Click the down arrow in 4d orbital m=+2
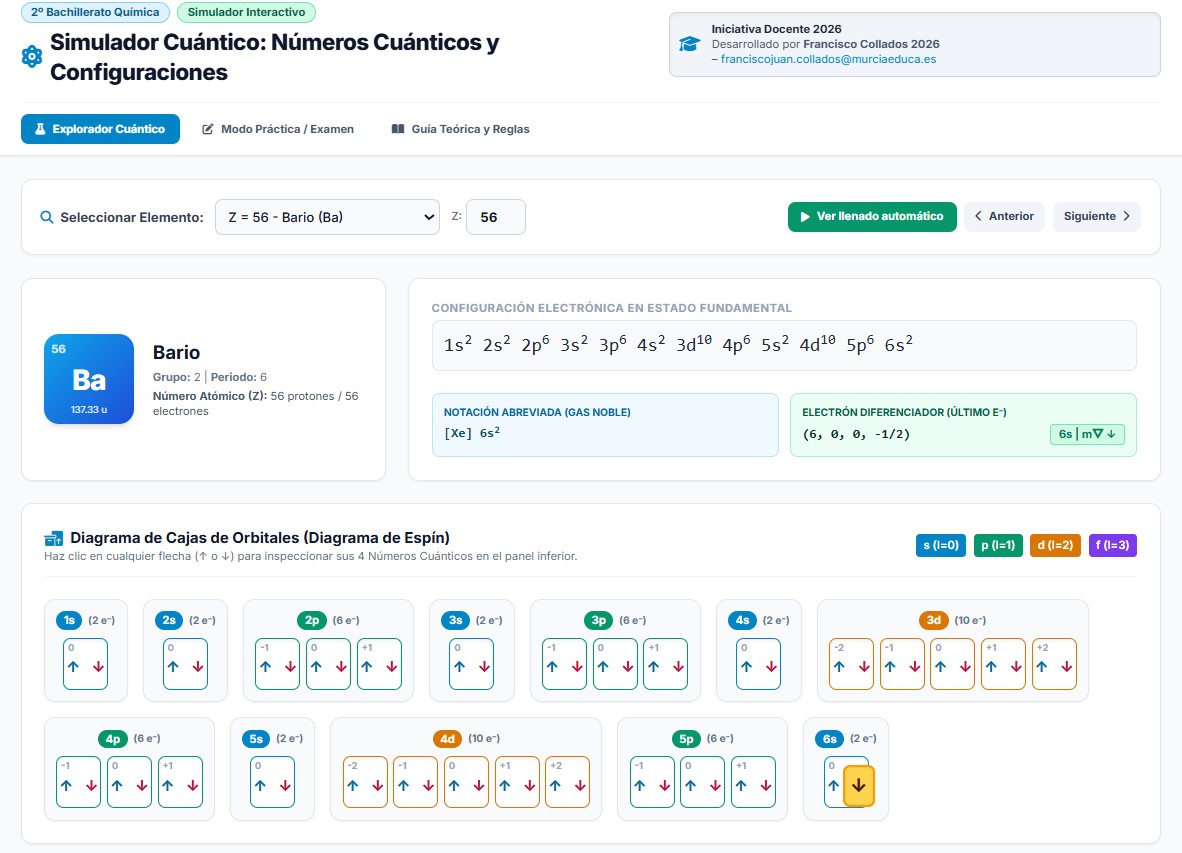Screen dimensions: 1182x853 pos(580,784)
